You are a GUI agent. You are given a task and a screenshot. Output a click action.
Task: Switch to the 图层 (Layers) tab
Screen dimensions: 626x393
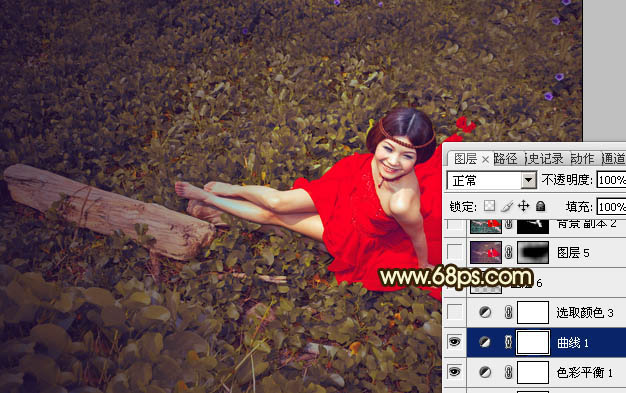coord(466,159)
